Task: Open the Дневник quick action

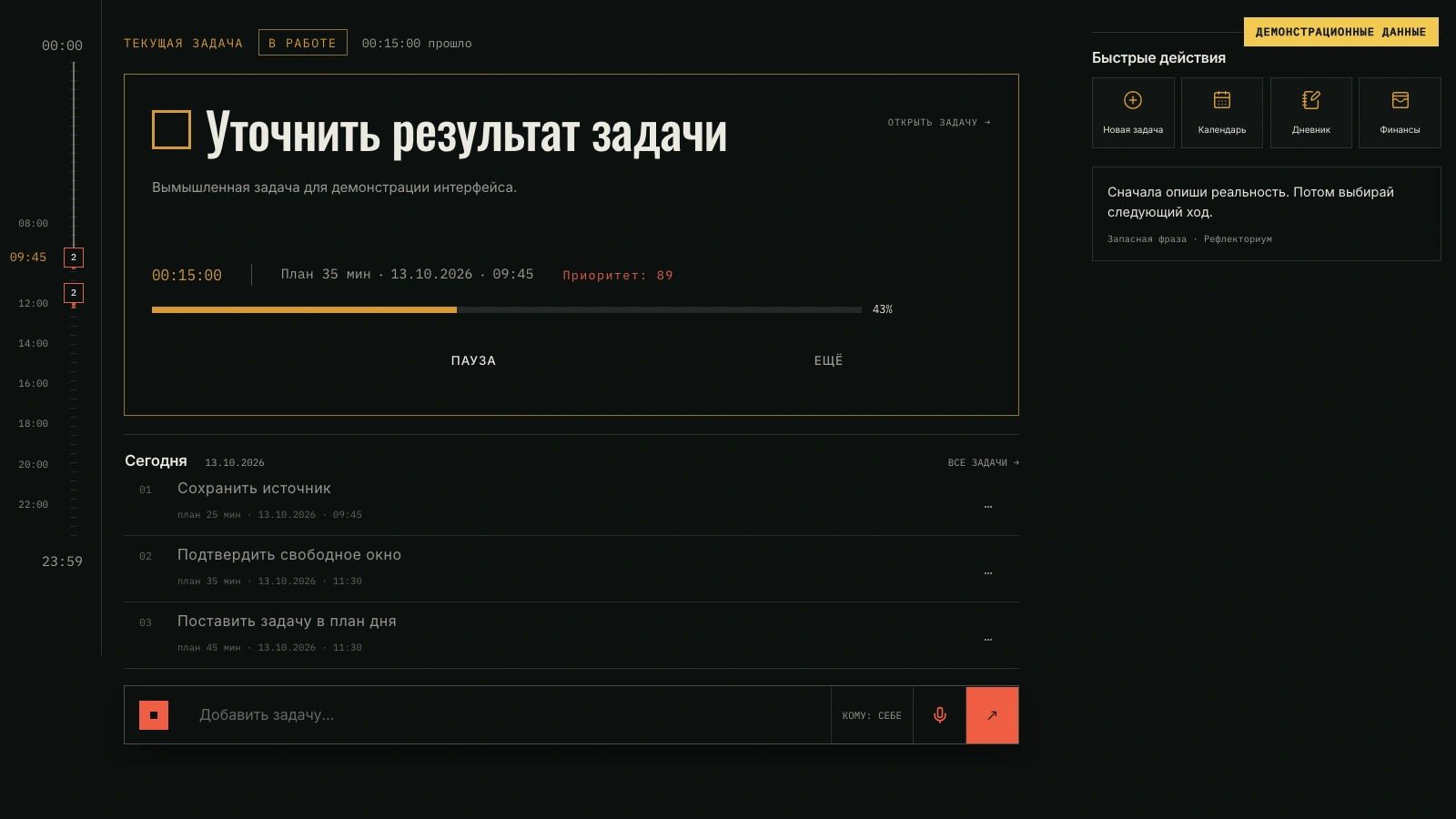Action: point(1311,113)
